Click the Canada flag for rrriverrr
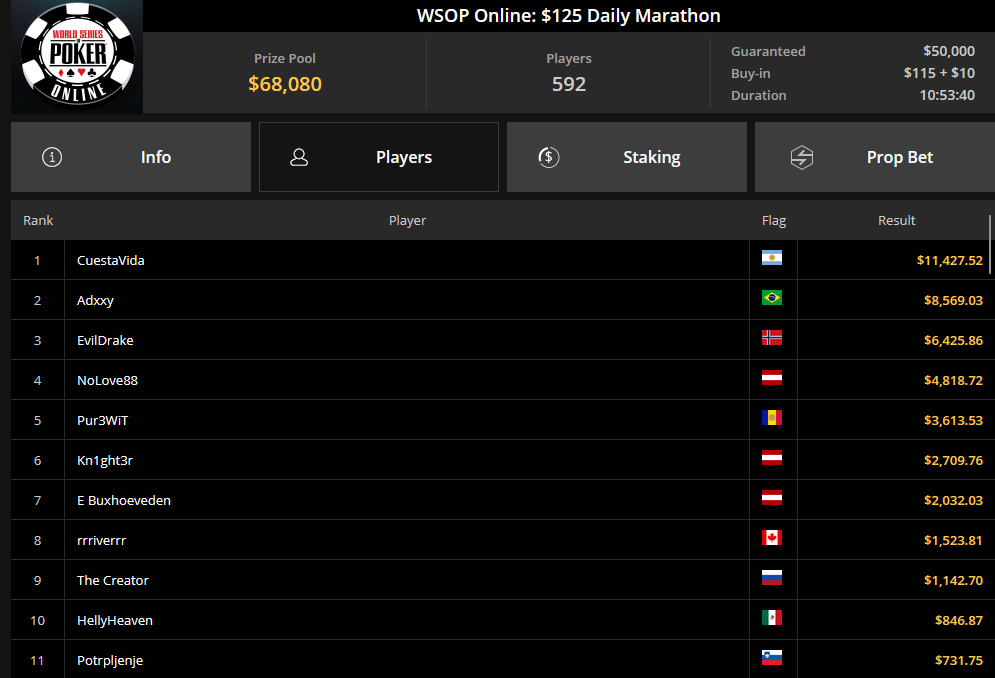The height and width of the screenshot is (678, 995). [x=772, y=538]
